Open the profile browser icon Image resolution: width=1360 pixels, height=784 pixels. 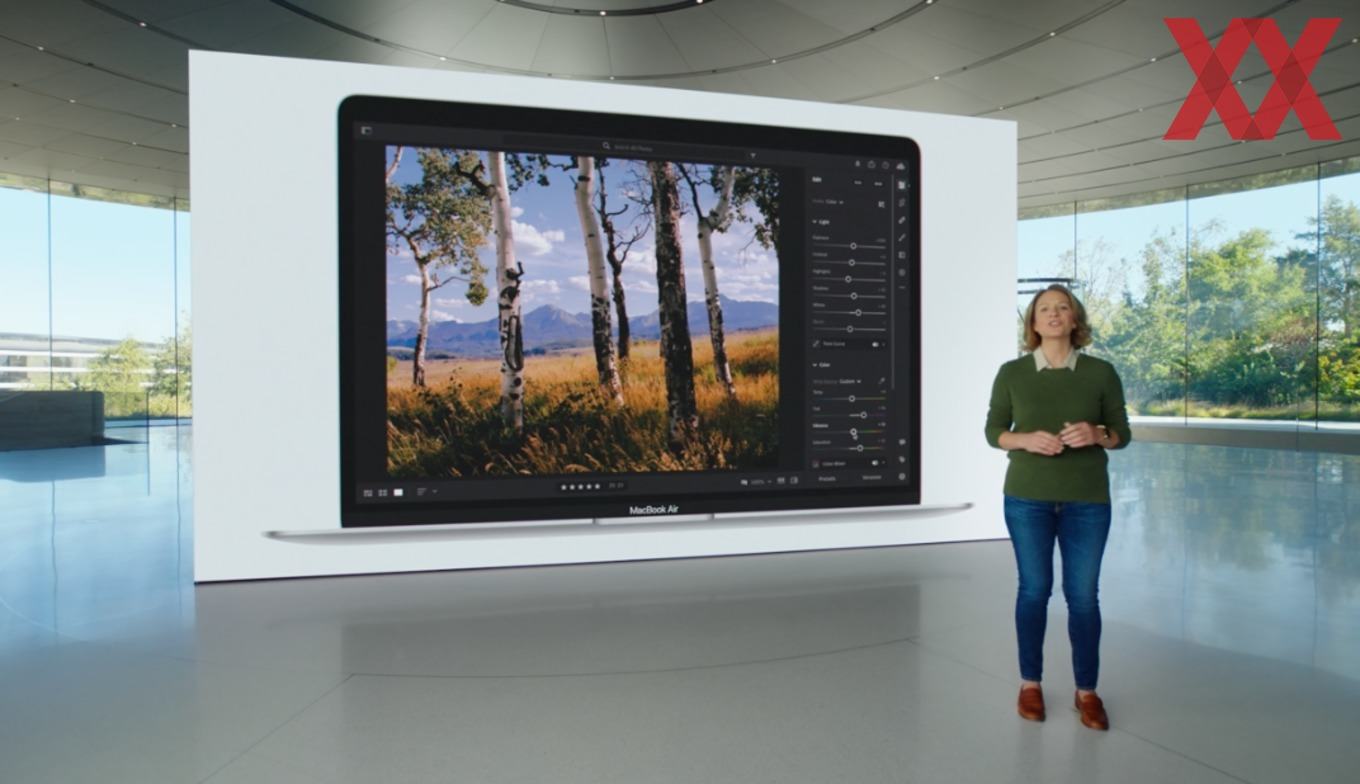point(881,204)
